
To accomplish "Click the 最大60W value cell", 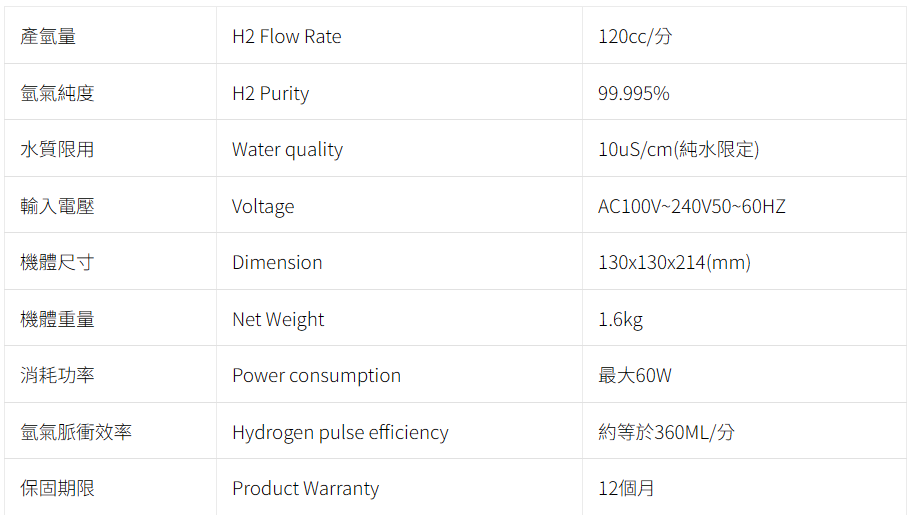I will pos(635,376).
